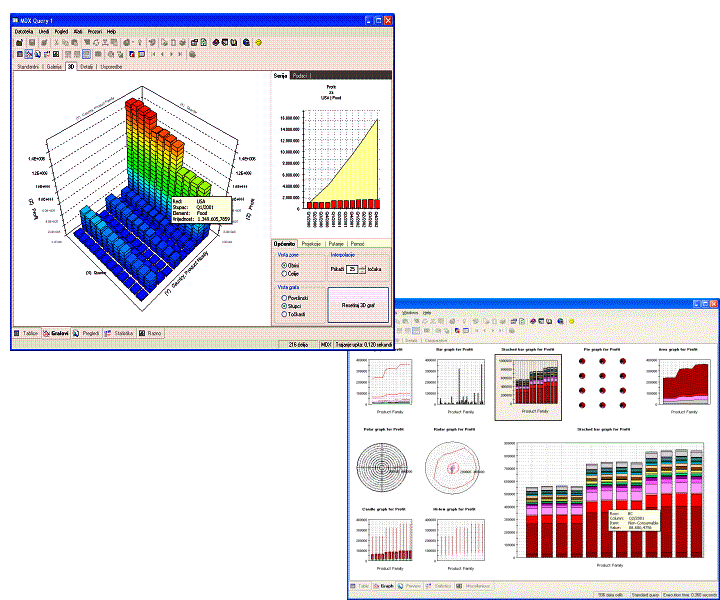Click the previous-record arrow in MDX Query toolbar
This screenshot has width=720, height=600.
click(x=162, y=54)
